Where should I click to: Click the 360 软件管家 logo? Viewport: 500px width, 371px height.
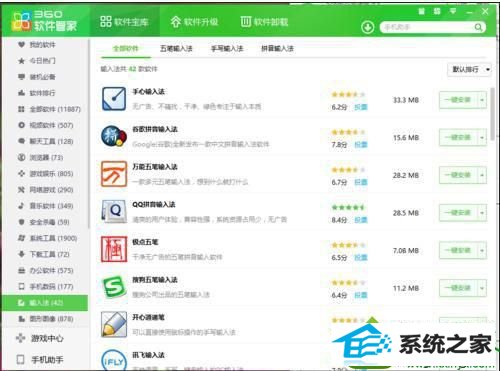click(x=44, y=21)
